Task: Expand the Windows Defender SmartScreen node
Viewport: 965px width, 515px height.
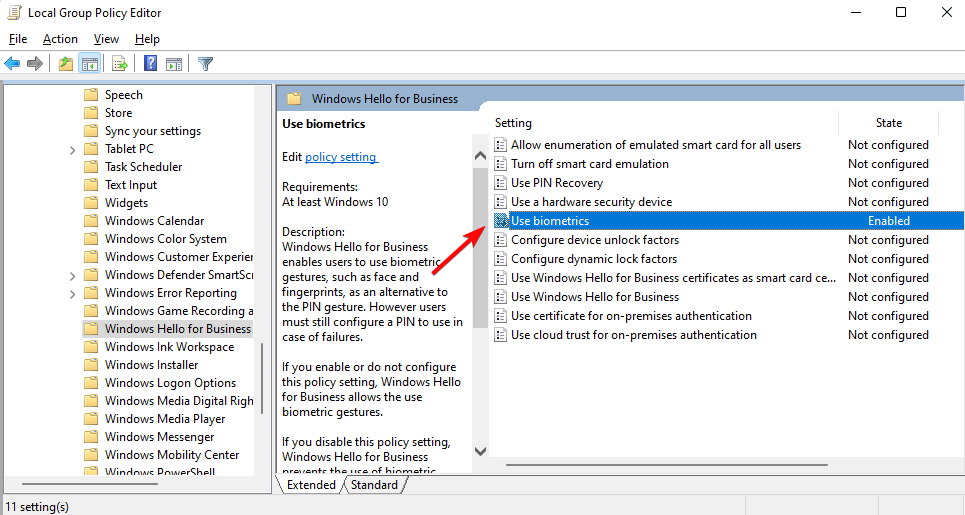Action: click(x=72, y=276)
